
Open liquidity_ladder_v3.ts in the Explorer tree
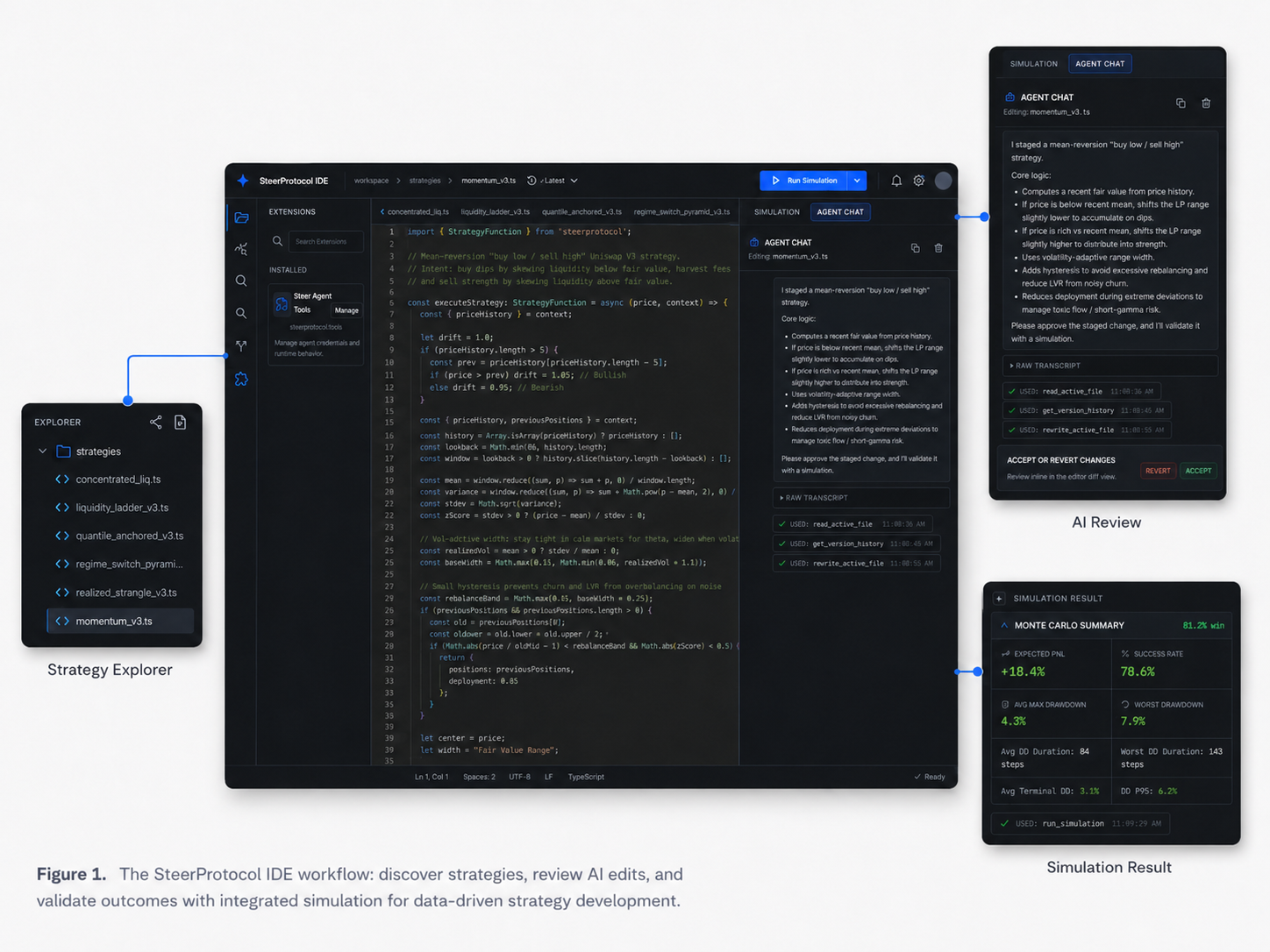[122, 508]
